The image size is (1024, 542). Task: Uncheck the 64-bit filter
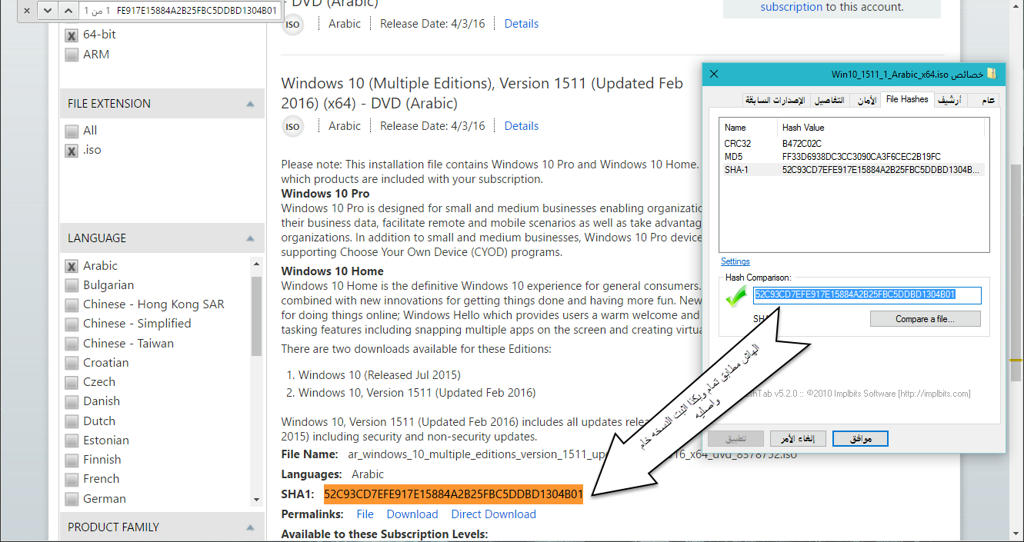[72, 35]
